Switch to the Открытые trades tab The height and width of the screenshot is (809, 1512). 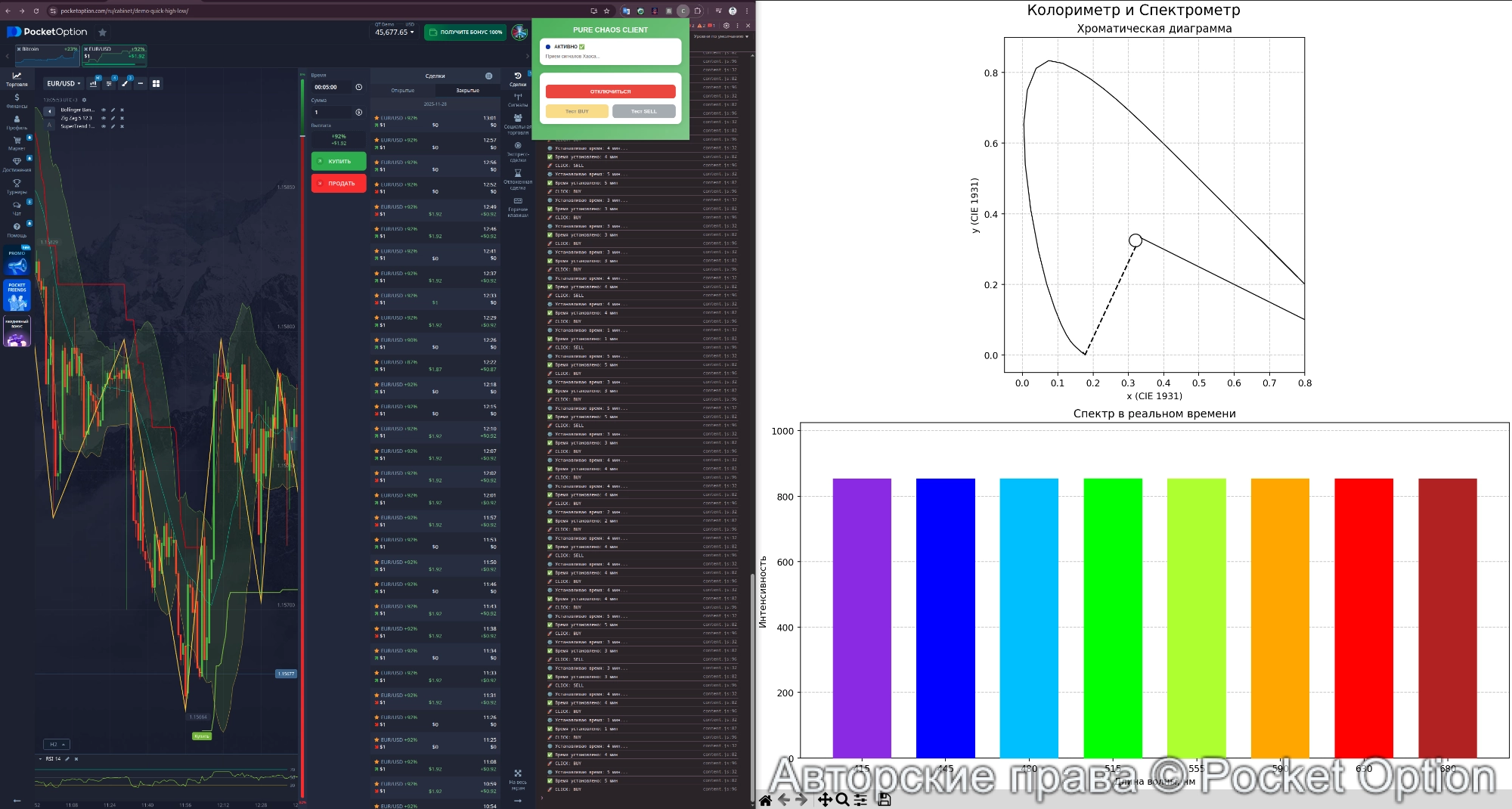[402, 90]
